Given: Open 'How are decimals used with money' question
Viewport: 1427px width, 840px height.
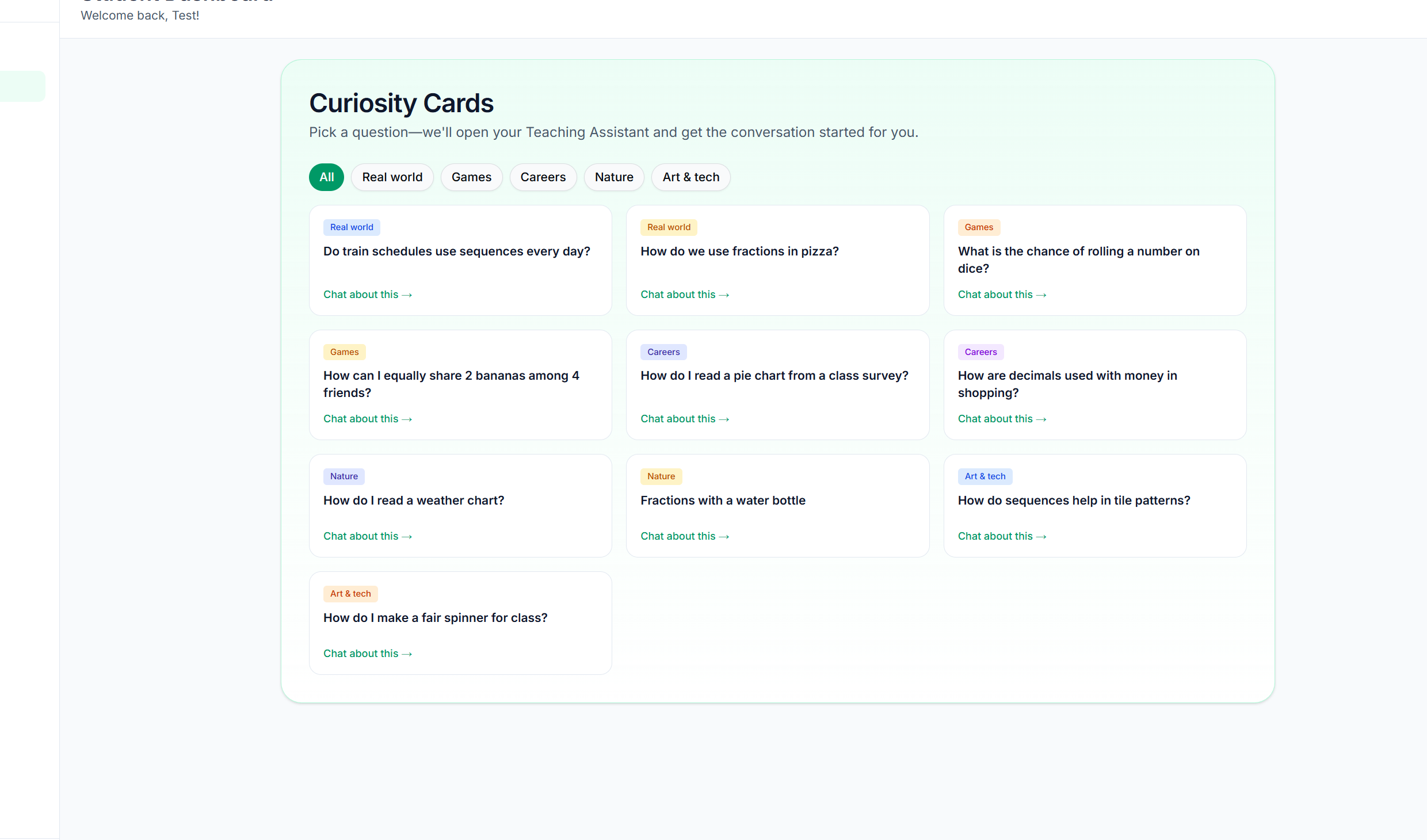Looking at the screenshot, I should click(x=1067, y=384).
